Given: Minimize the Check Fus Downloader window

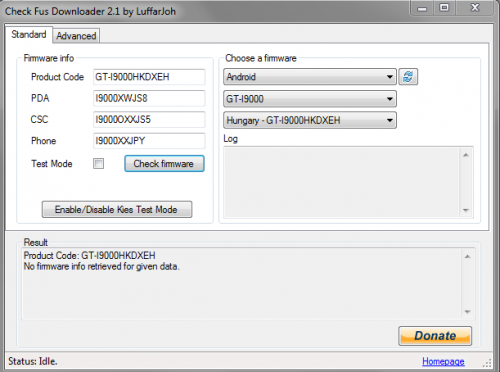Looking at the screenshot, I should pyautogui.click(x=422, y=8).
